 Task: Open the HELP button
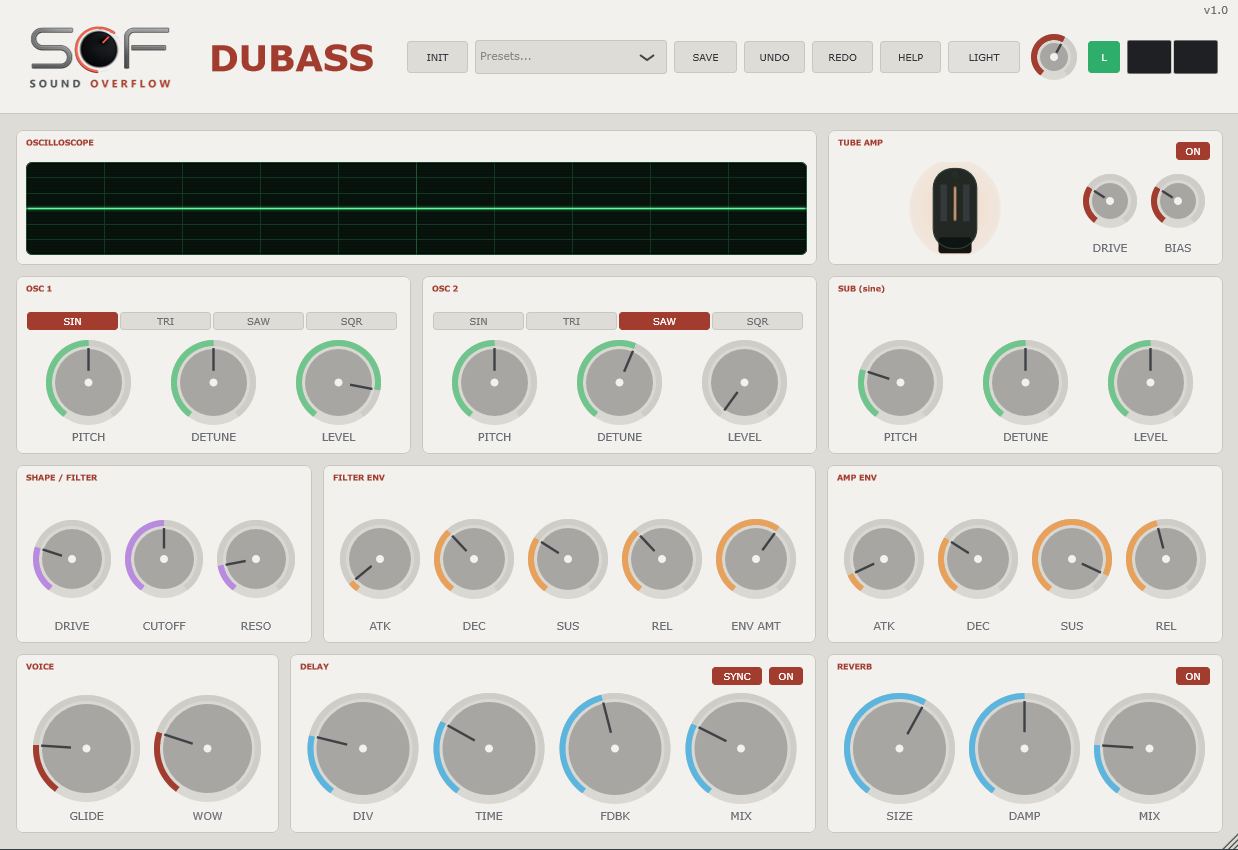pyautogui.click(x=910, y=57)
